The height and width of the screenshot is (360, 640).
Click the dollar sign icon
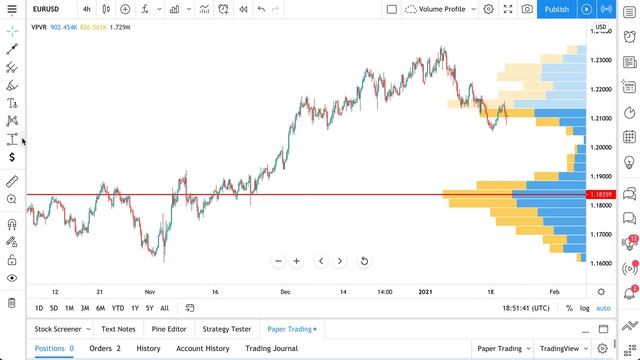[12, 157]
